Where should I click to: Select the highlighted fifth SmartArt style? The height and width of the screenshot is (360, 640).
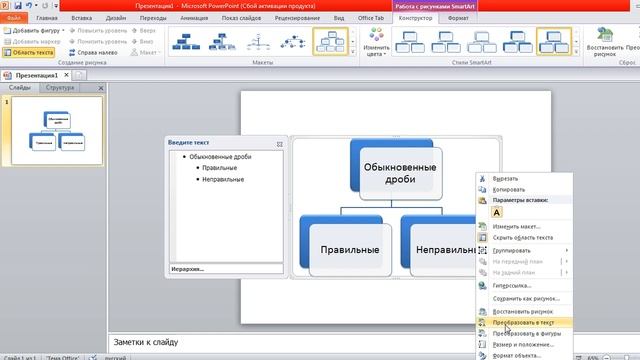[x=554, y=42]
